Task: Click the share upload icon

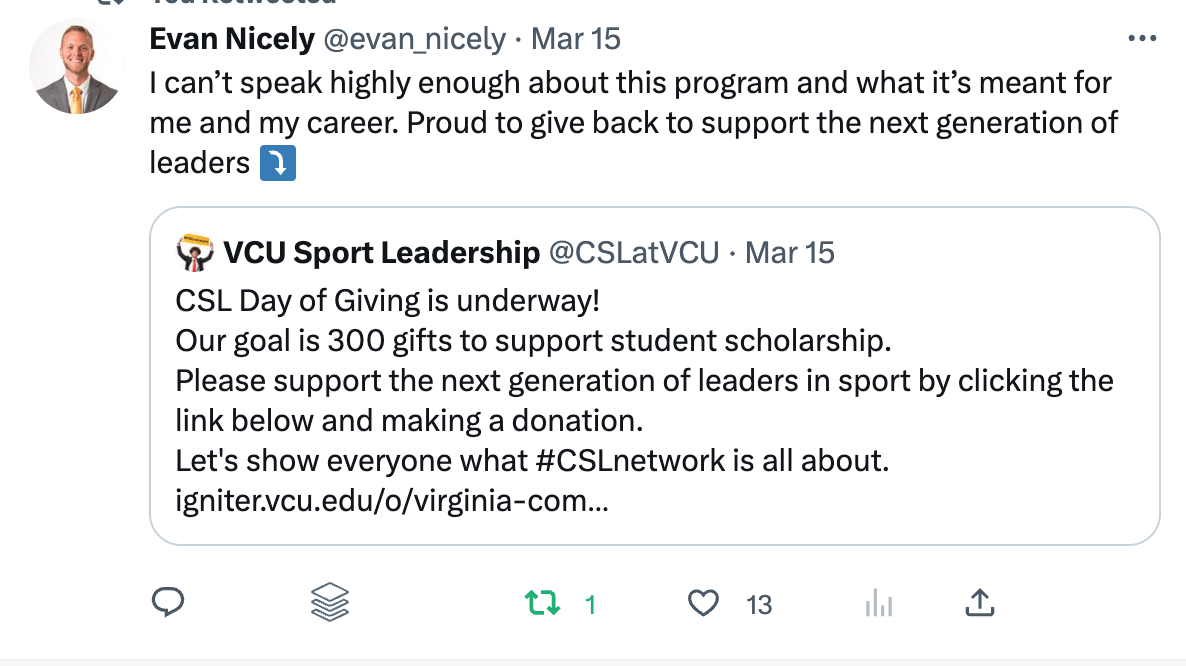Action: pyautogui.click(x=979, y=602)
